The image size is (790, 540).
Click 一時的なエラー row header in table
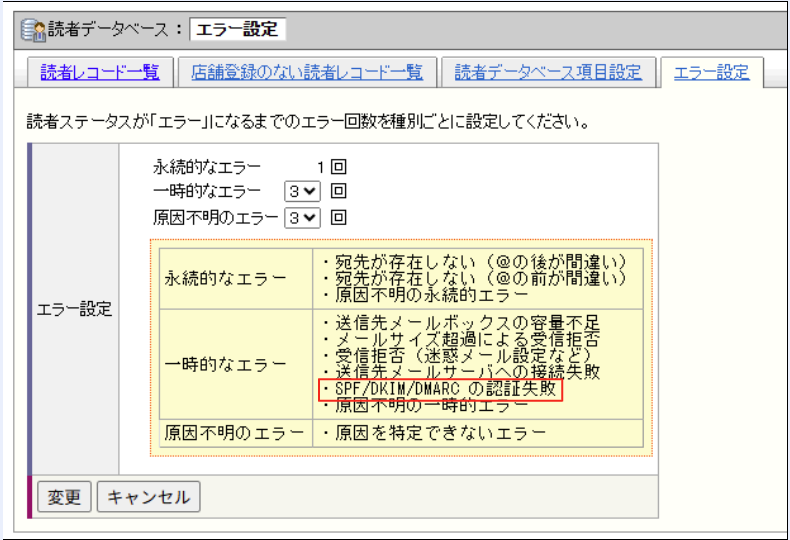pyautogui.click(x=225, y=363)
